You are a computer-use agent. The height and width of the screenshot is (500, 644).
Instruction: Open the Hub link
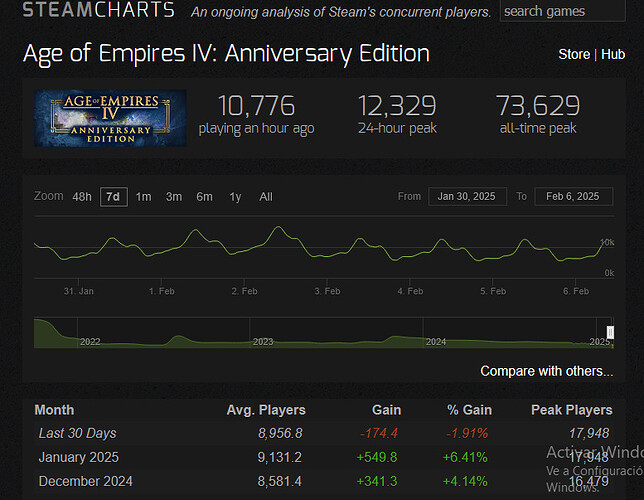point(613,54)
